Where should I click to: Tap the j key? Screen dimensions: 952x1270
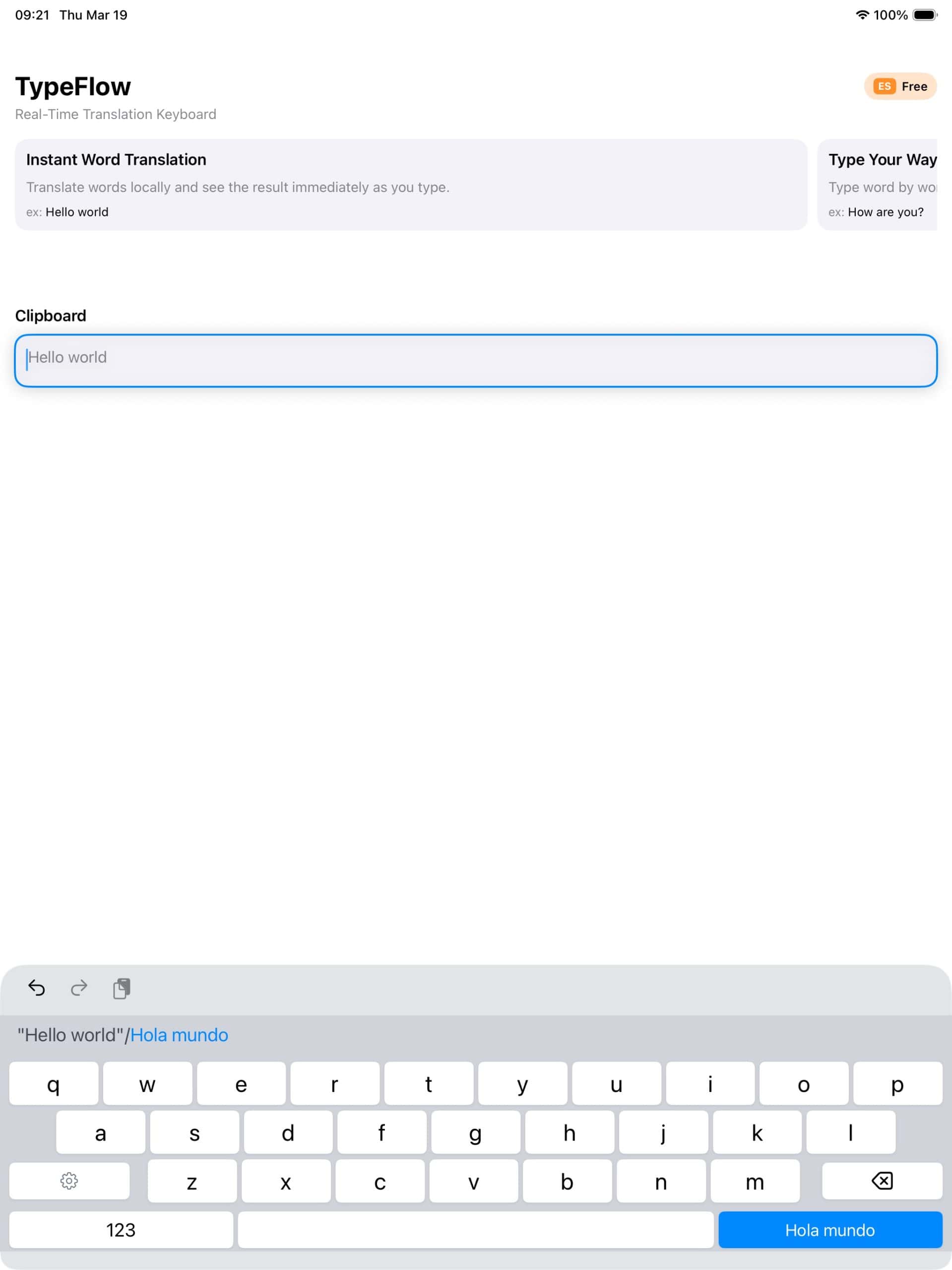(663, 1132)
